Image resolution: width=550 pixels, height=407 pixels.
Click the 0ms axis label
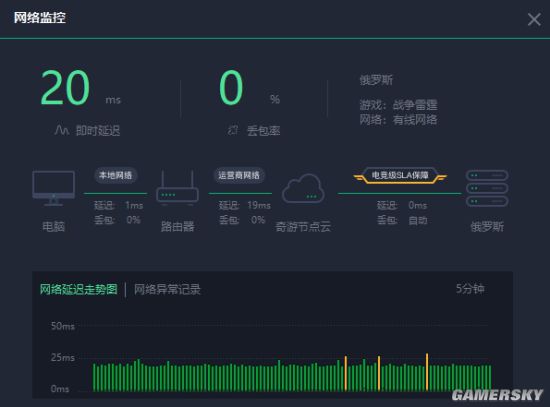click(60, 389)
